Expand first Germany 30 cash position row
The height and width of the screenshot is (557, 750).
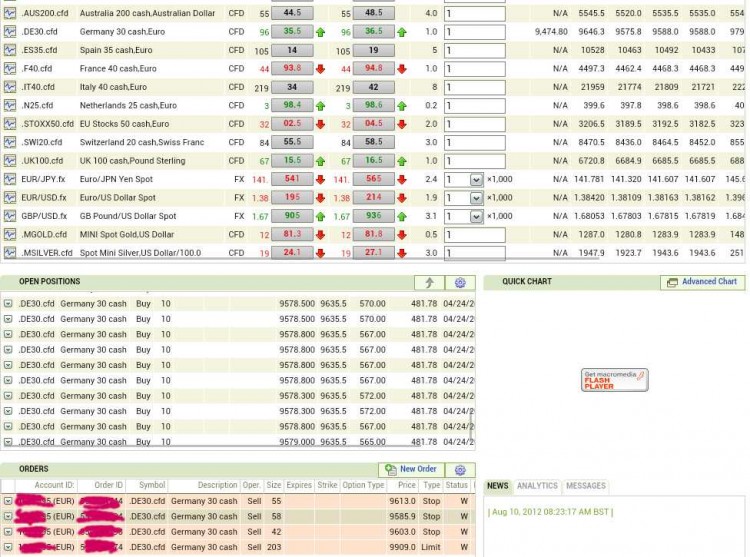(x=8, y=304)
